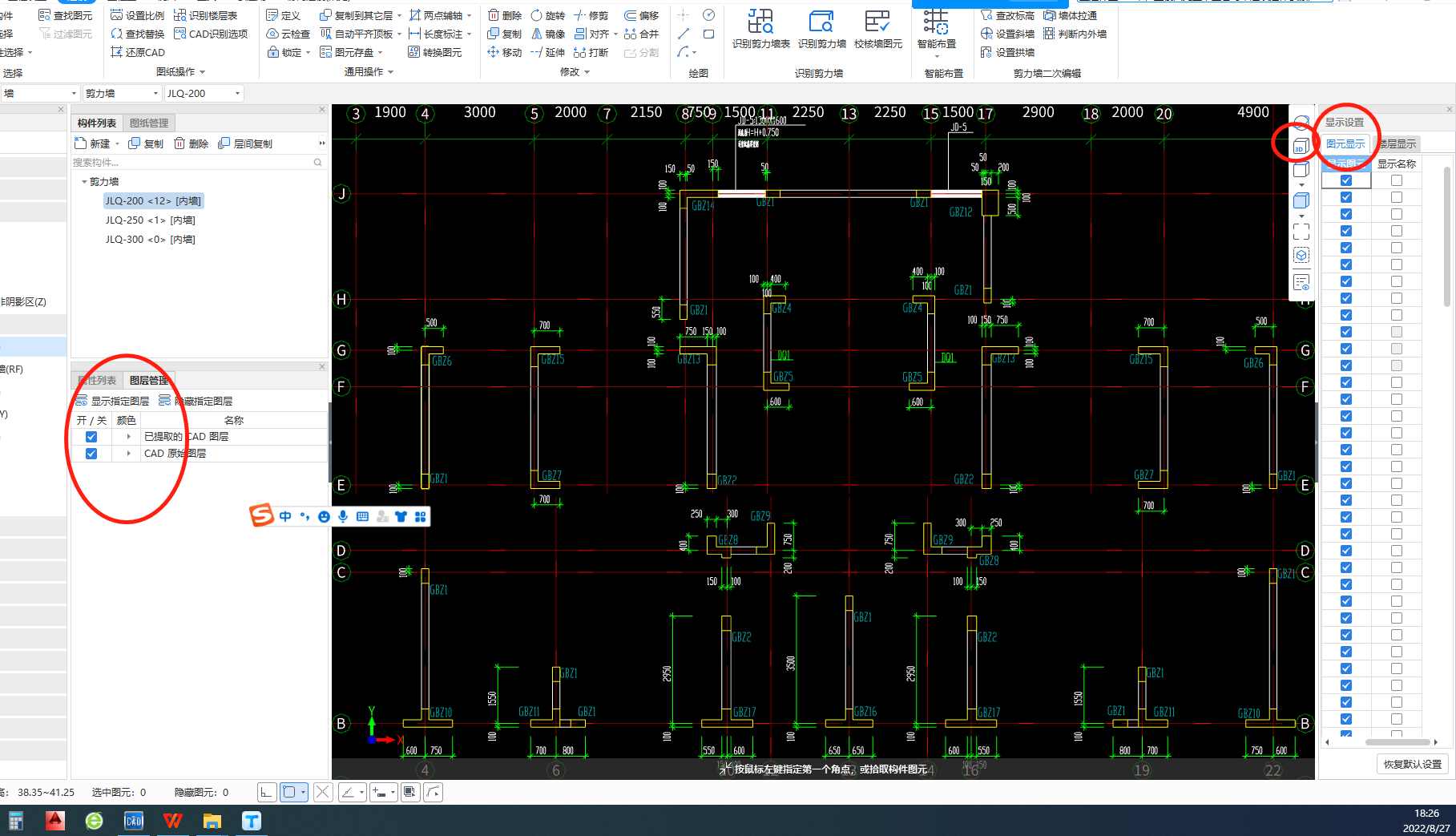Choose the line drawing tool in 绘图

(683, 34)
